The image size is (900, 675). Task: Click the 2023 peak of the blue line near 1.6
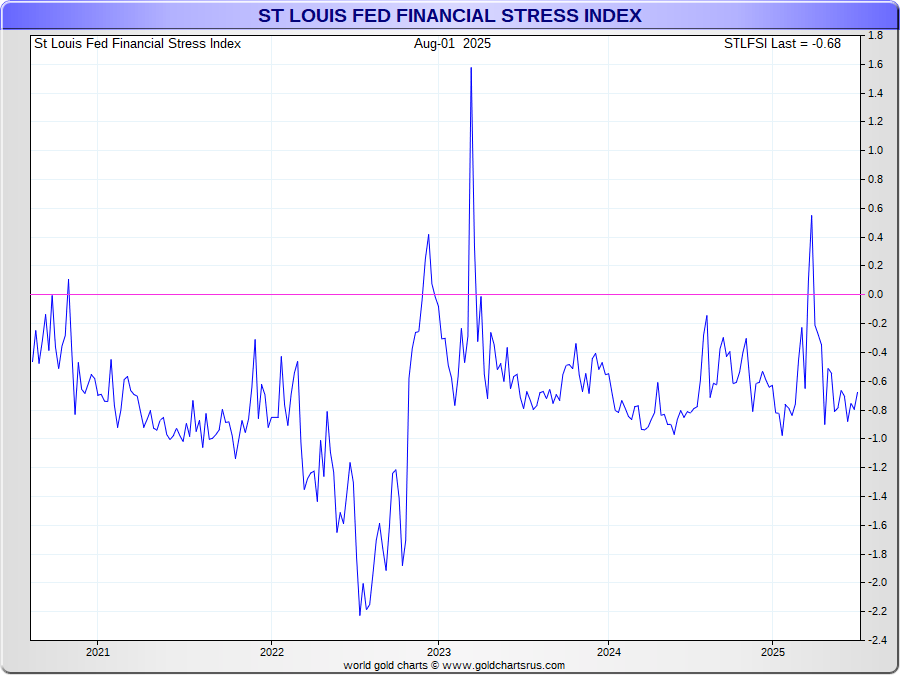pos(471,68)
